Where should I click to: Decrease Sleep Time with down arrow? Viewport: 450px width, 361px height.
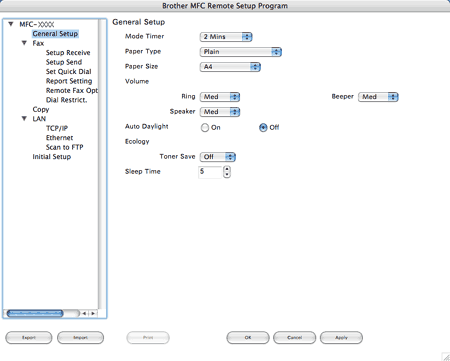[227, 175]
